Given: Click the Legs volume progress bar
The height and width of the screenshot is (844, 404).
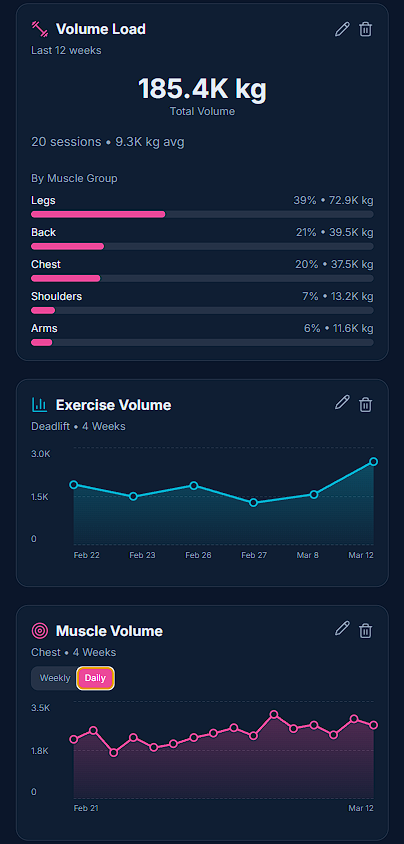Looking at the screenshot, I should tap(202, 214).
